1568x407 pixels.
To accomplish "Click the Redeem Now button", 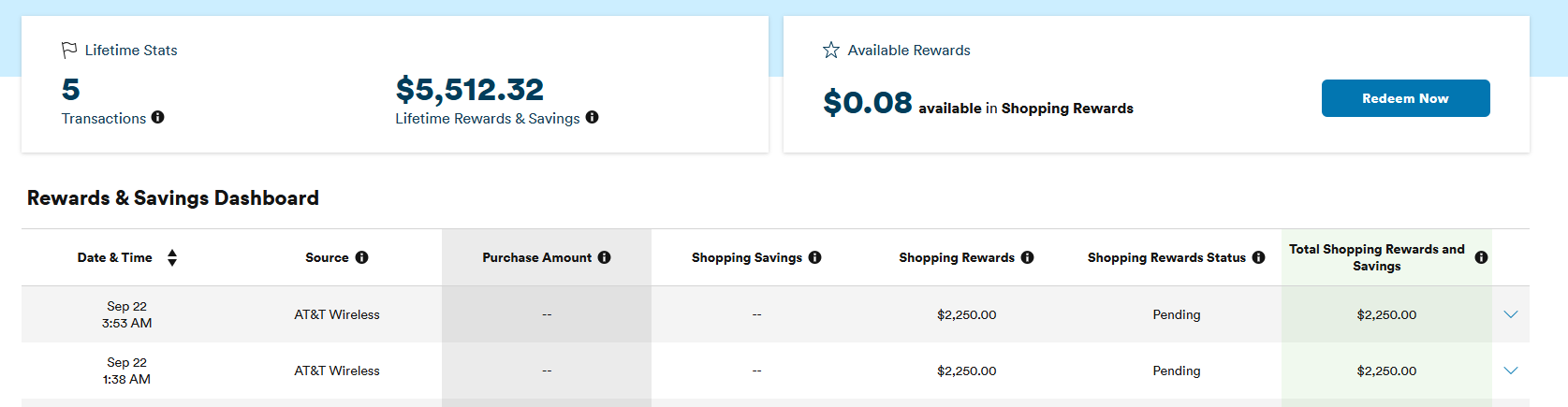I will (x=1405, y=98).
